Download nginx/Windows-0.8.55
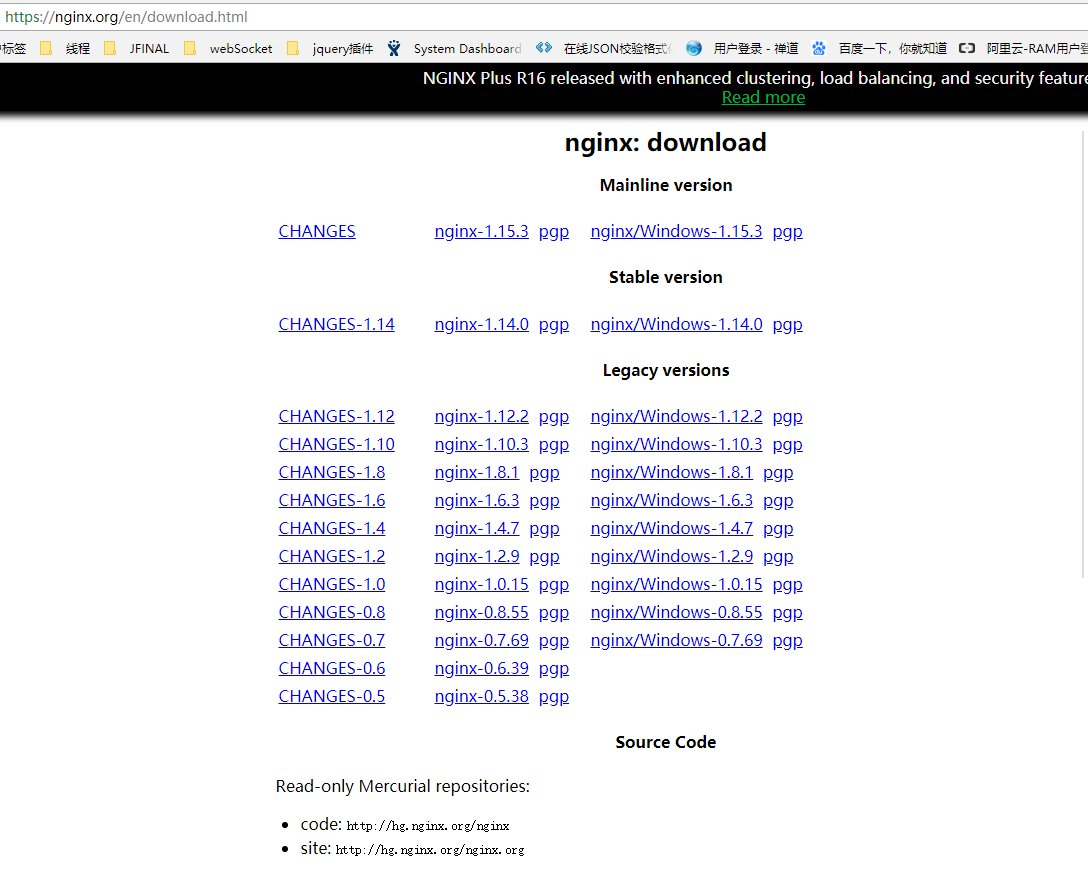Image resolution: width=1088 pixels, height=877 pixels. (x=677, y=613)
